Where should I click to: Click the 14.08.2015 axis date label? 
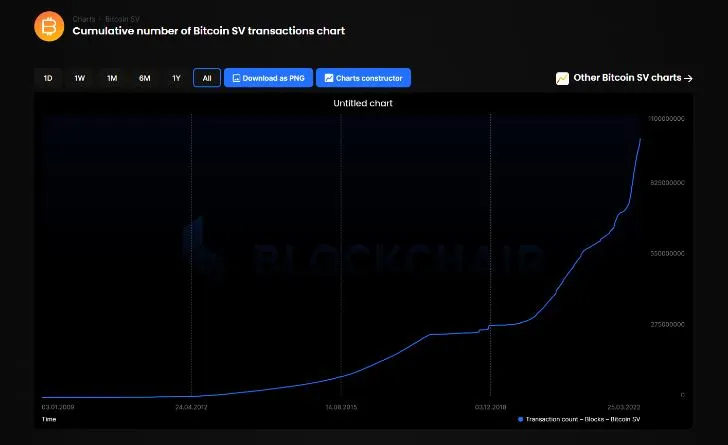[x=341, y=407]
